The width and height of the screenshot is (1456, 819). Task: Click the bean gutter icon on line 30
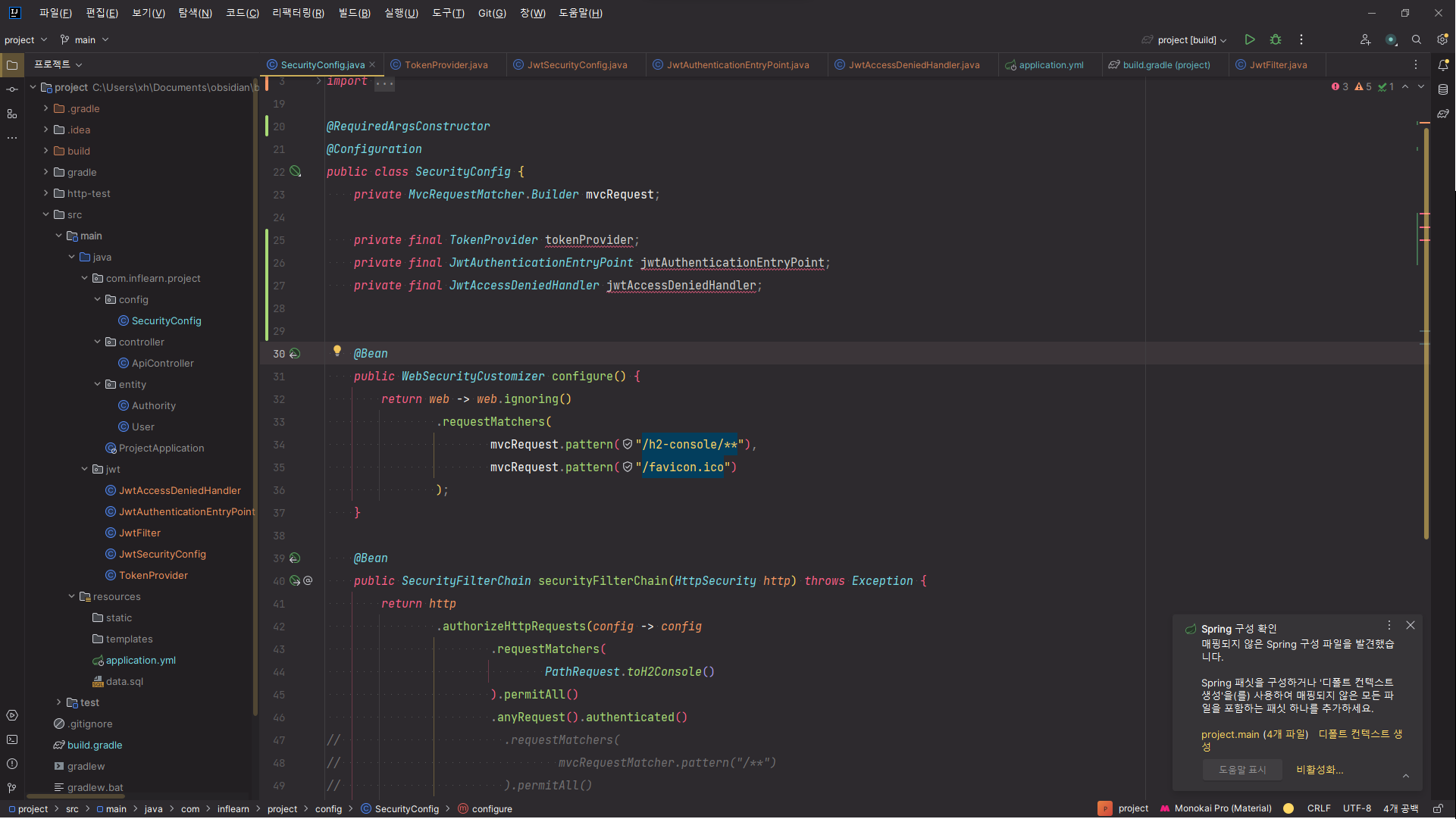click(x=295, y=354)
